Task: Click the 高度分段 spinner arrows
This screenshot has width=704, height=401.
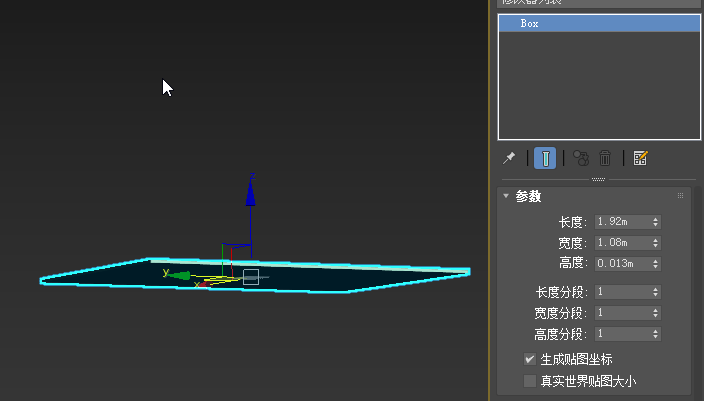Action: [x=656, y=334]
